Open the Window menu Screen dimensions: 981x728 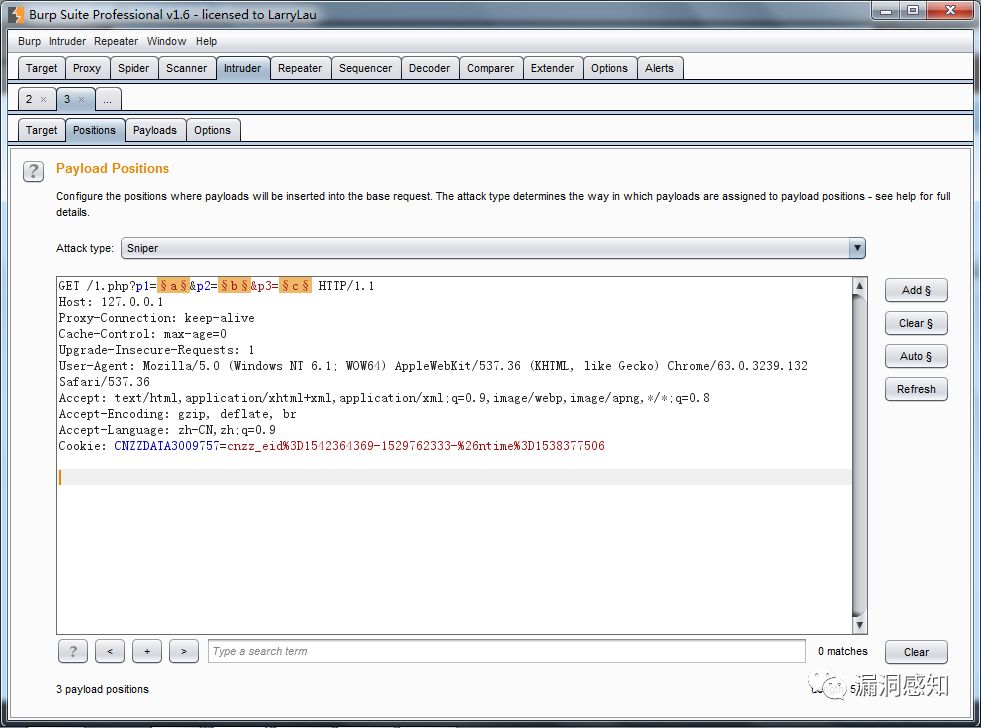pos(166,41)
